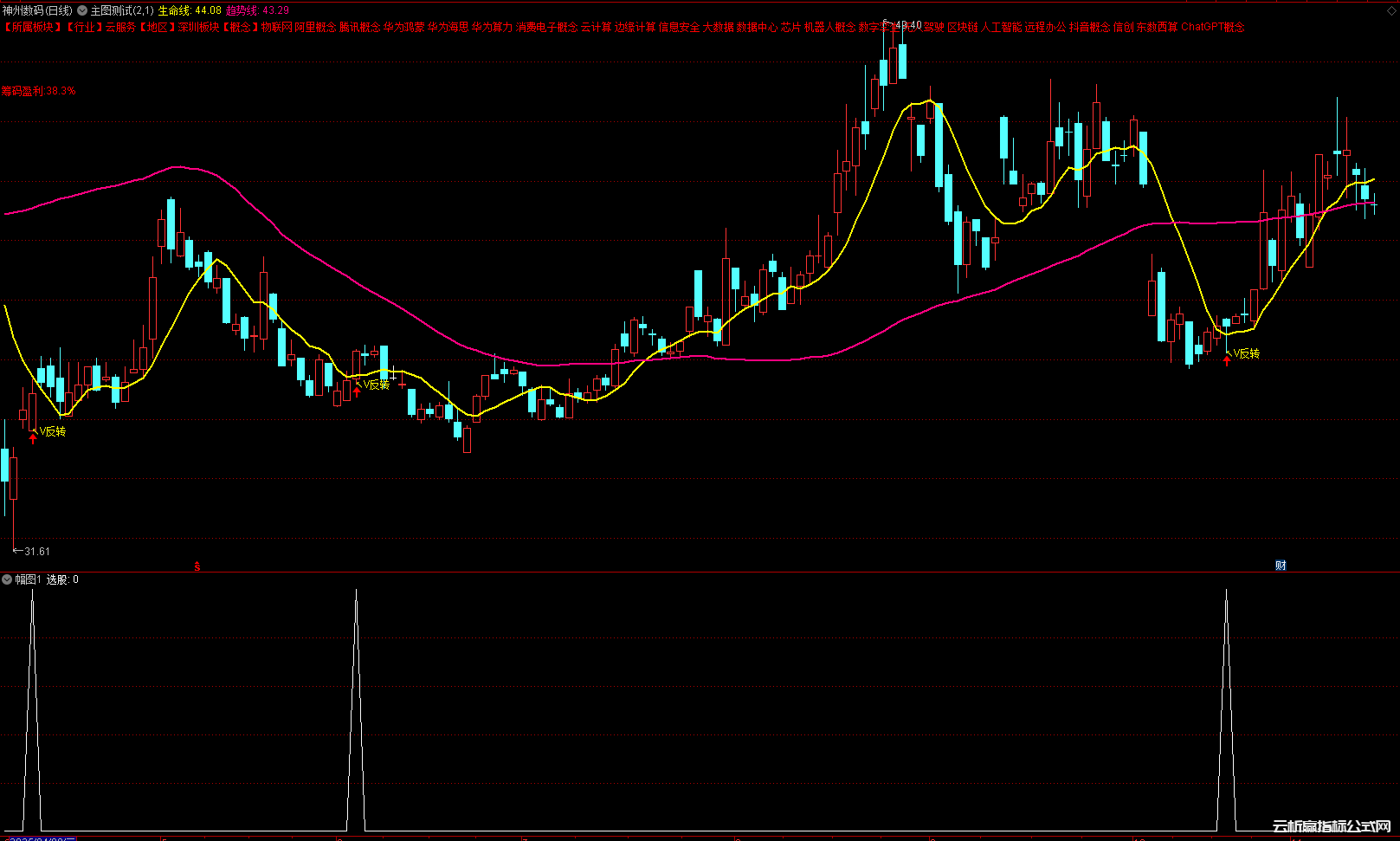Click the middle V反转 red arrow signal
This screenshot has height=841, width=1400.
(357, 391)
